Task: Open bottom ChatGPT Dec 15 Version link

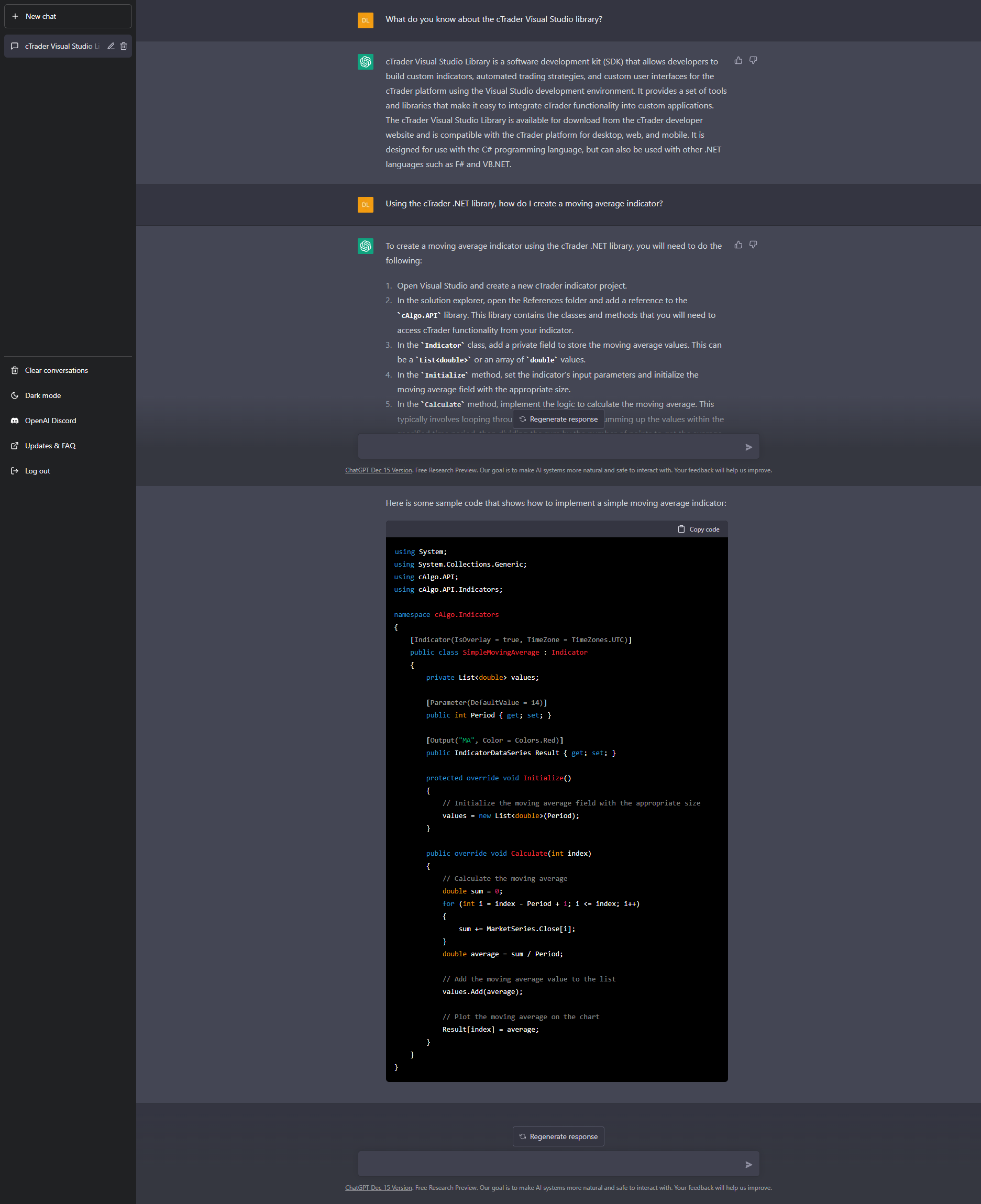Action: [379, 1188]
